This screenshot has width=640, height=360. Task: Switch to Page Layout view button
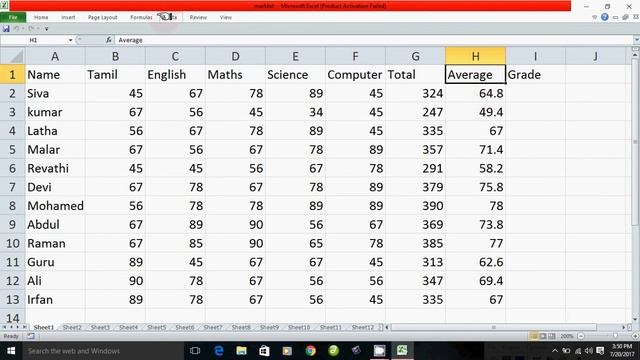pos(543,336)
